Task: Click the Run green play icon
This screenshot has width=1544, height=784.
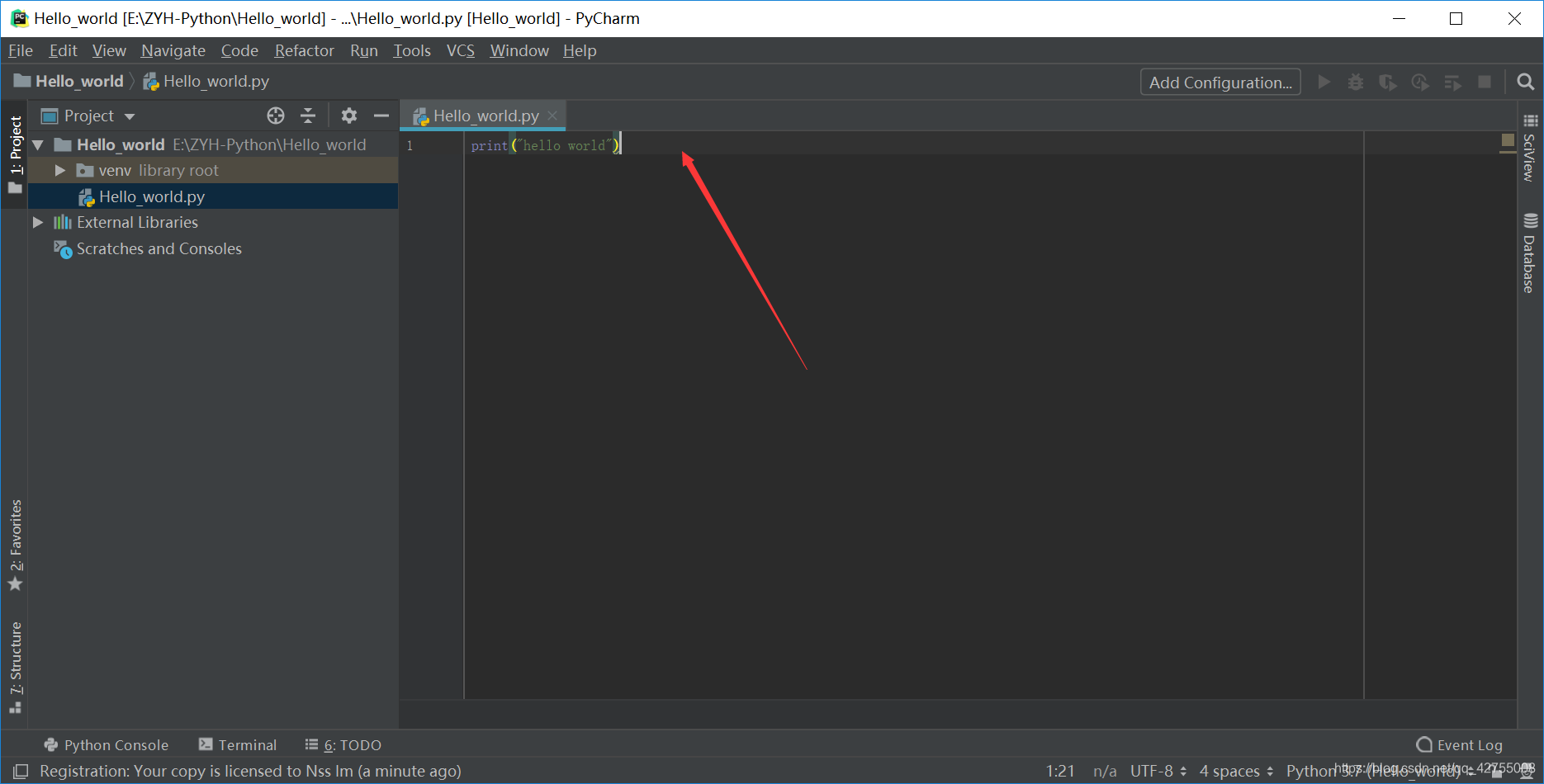Action: [1324, 82]
